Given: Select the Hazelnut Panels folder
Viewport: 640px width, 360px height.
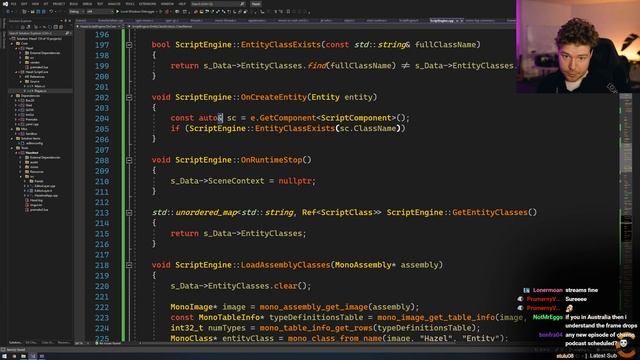Looking at the screenshot, I should 39,181.
